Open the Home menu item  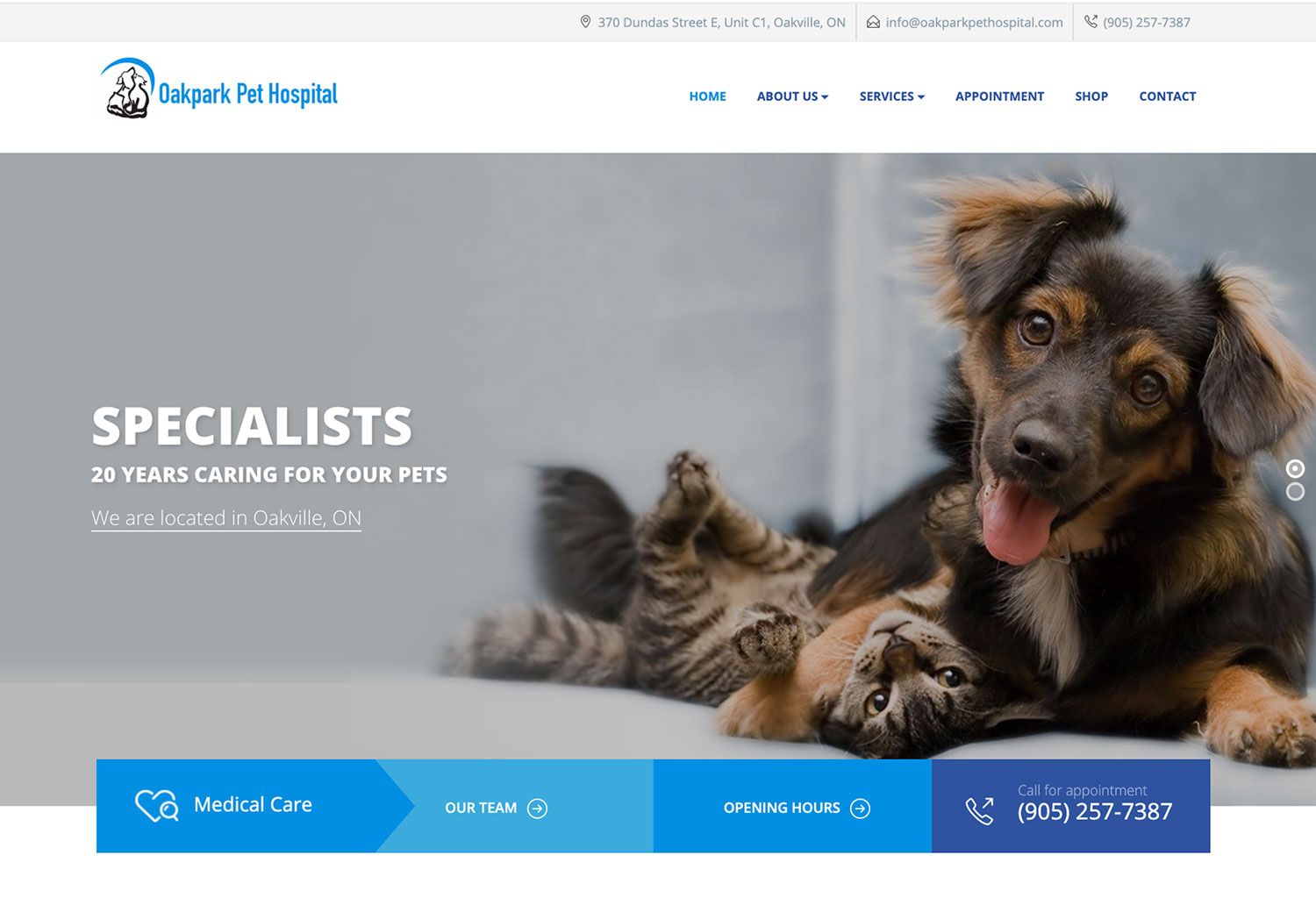[707, 96]
